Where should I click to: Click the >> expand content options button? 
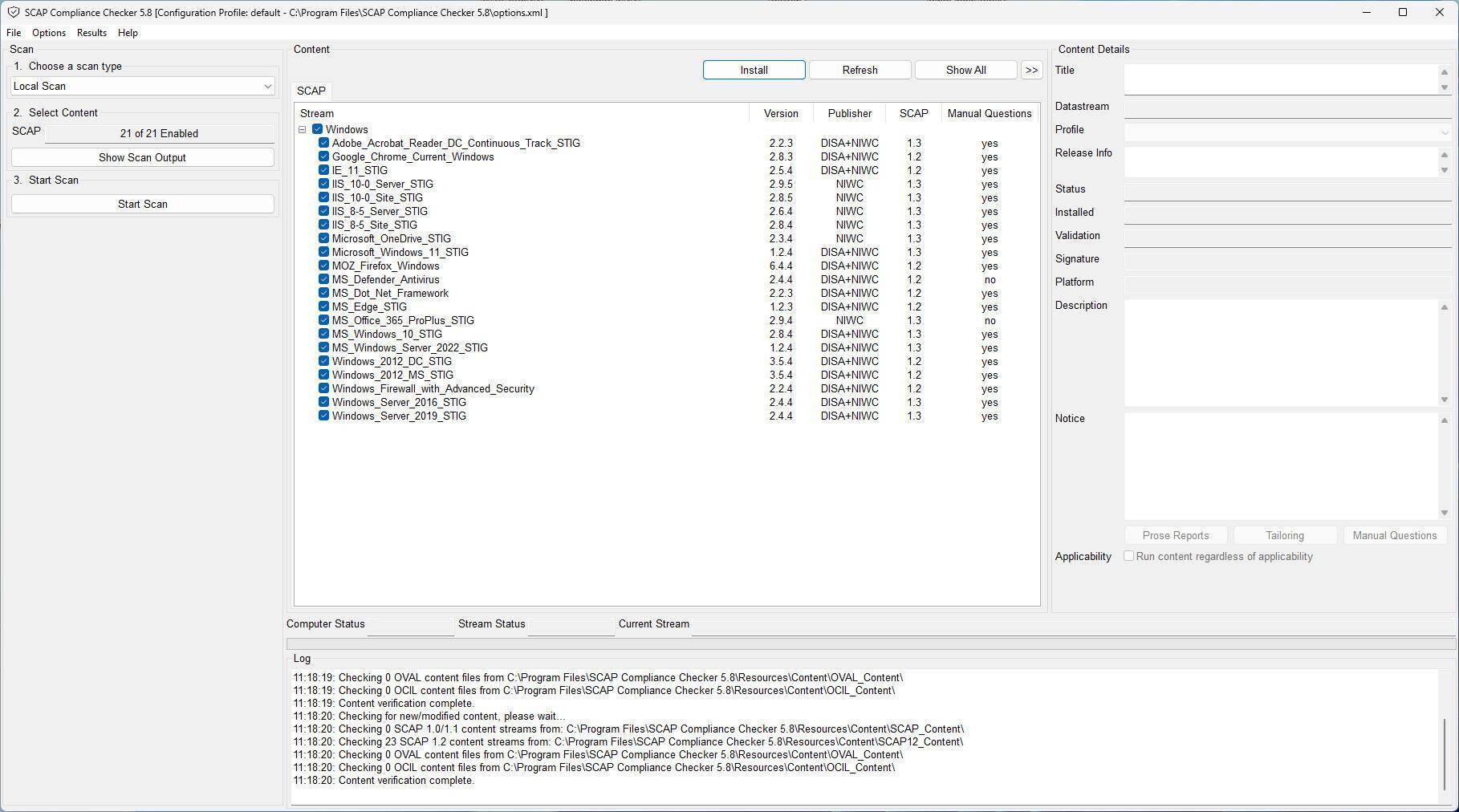(x=1031, y=70)
